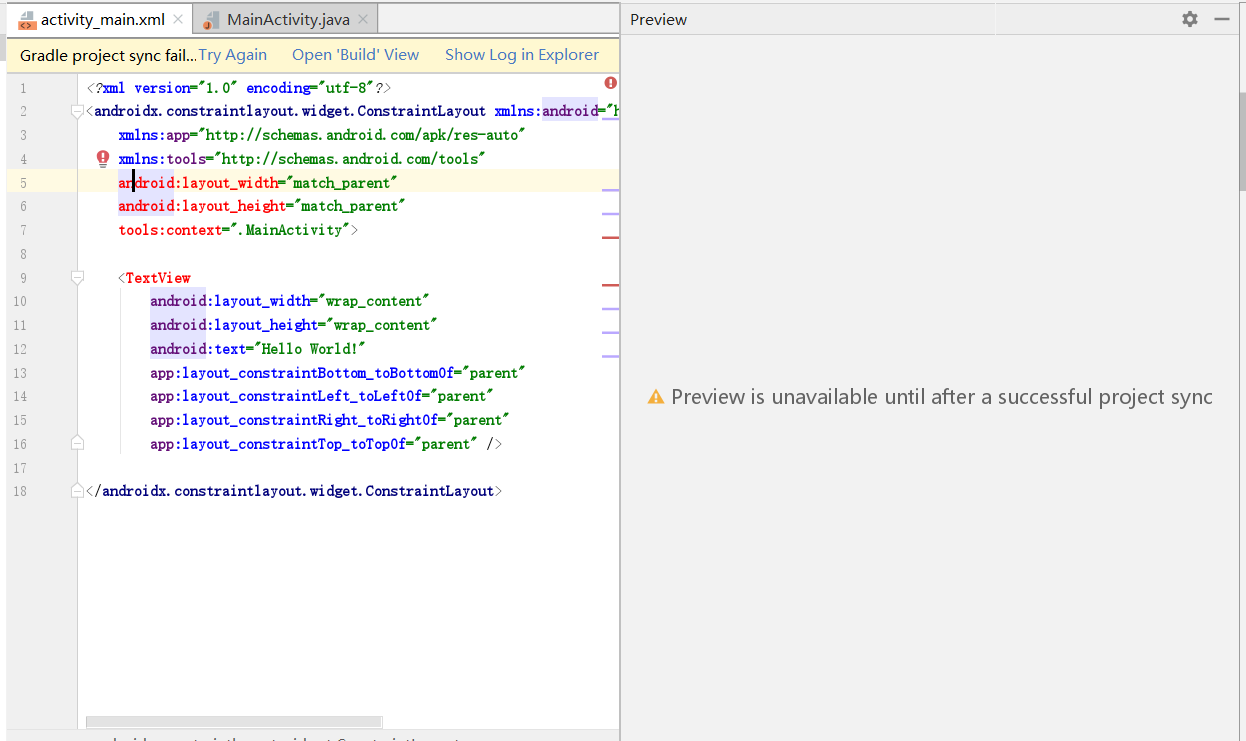This screenshot has height=741, width=1246.
Task: Click xmlns:app attribute on line 3
Action: (x=154, y=135)
